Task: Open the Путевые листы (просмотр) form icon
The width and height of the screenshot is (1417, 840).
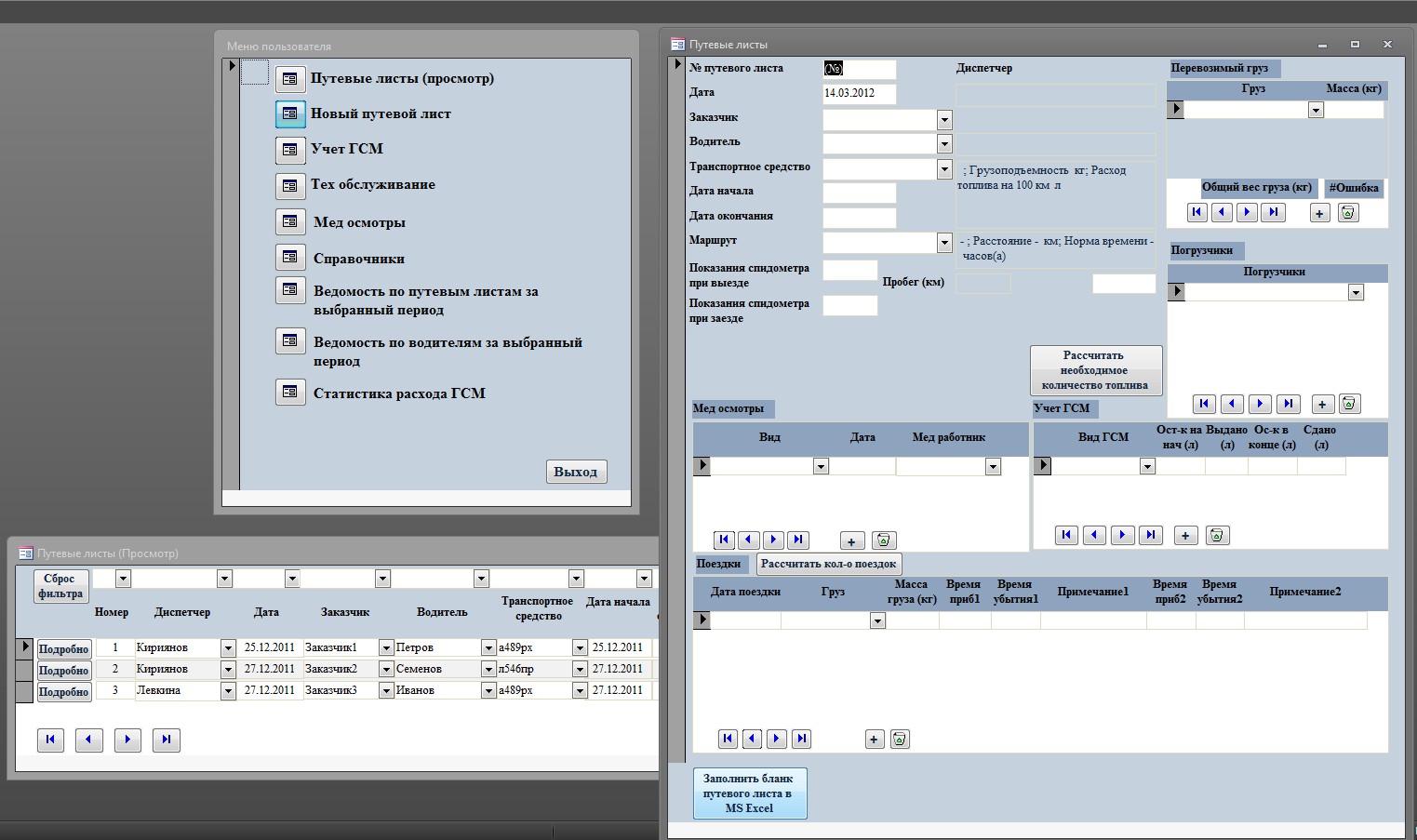Action: (290, 79)
